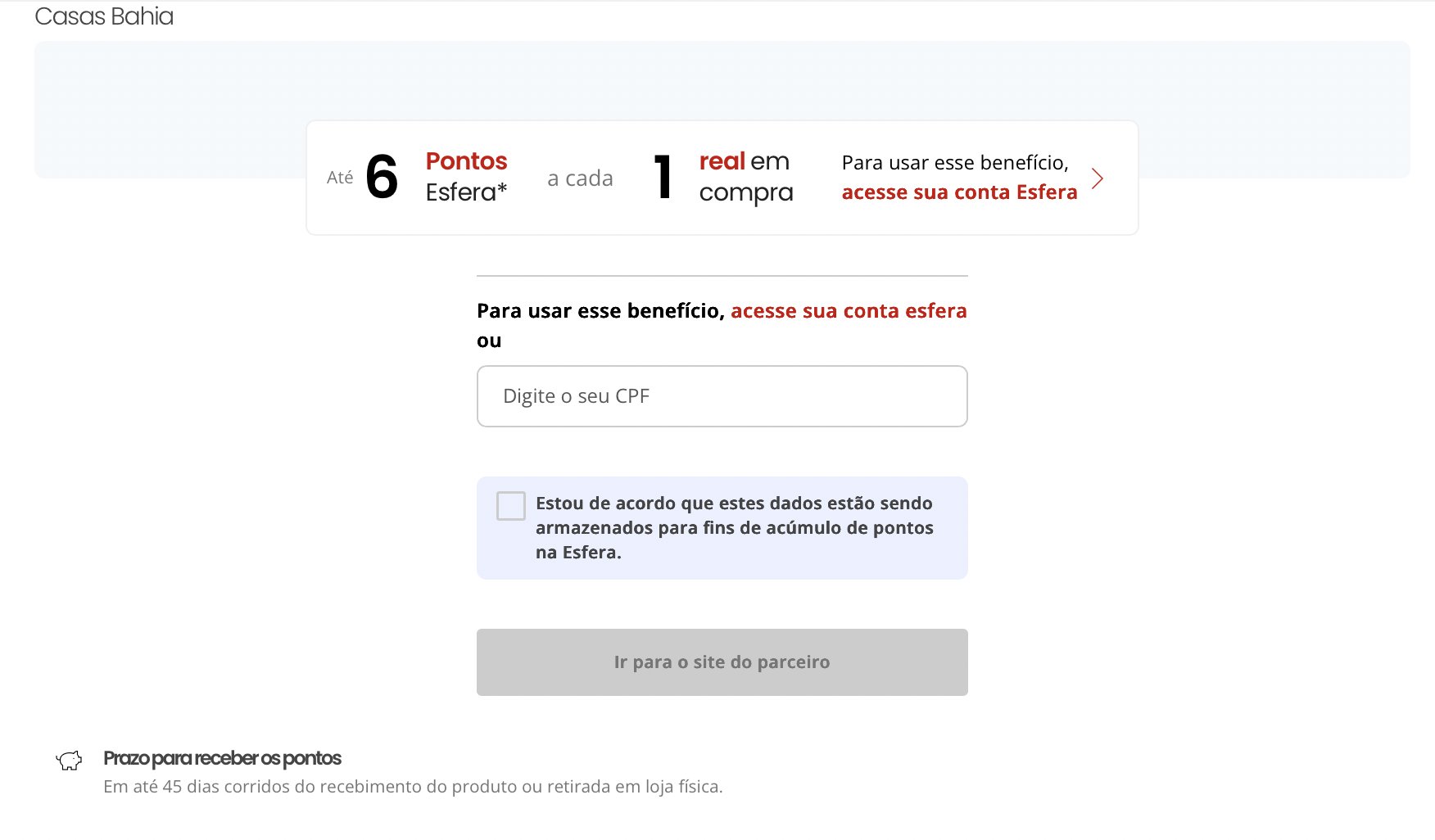
Task: Click the 'ou' text above CPF field
Action: pyautogui.click(x=489, y=341)
